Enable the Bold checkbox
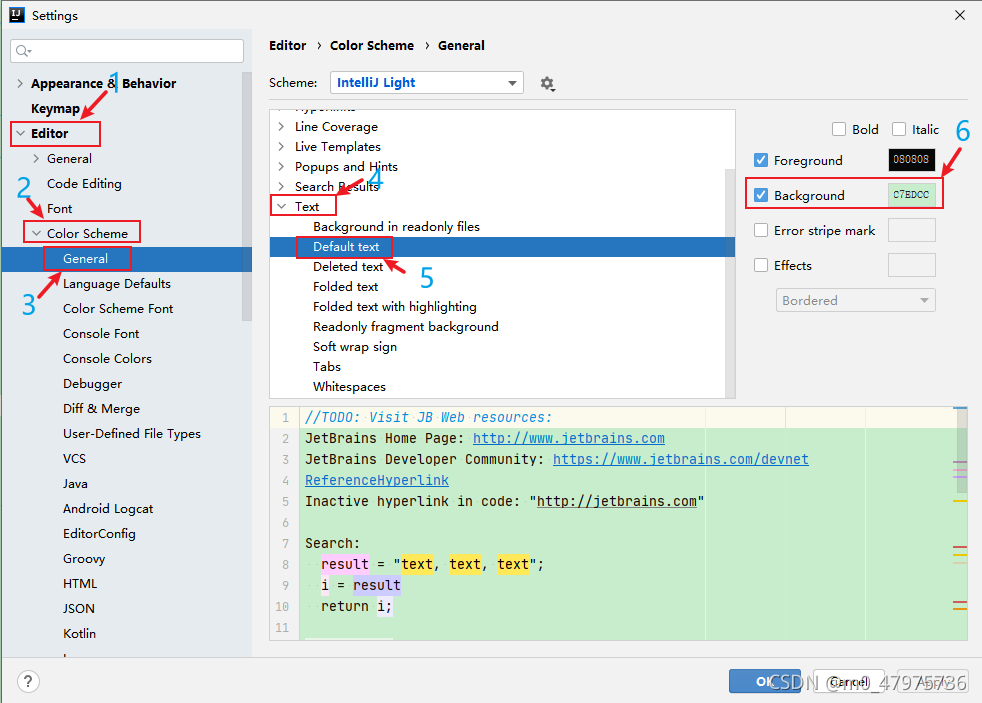The width and height of the screenshot is (982, 703). pos(839,129)
